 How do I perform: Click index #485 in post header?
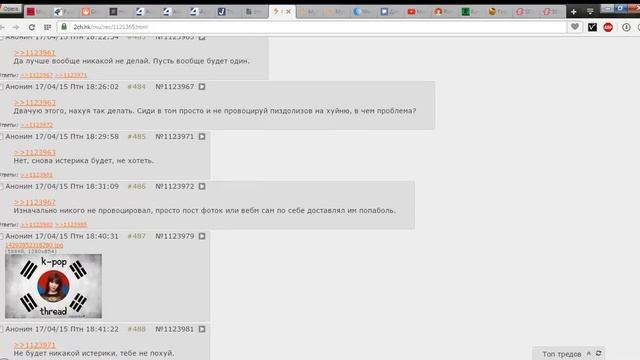pyautogui.click(x=136, y=136)
